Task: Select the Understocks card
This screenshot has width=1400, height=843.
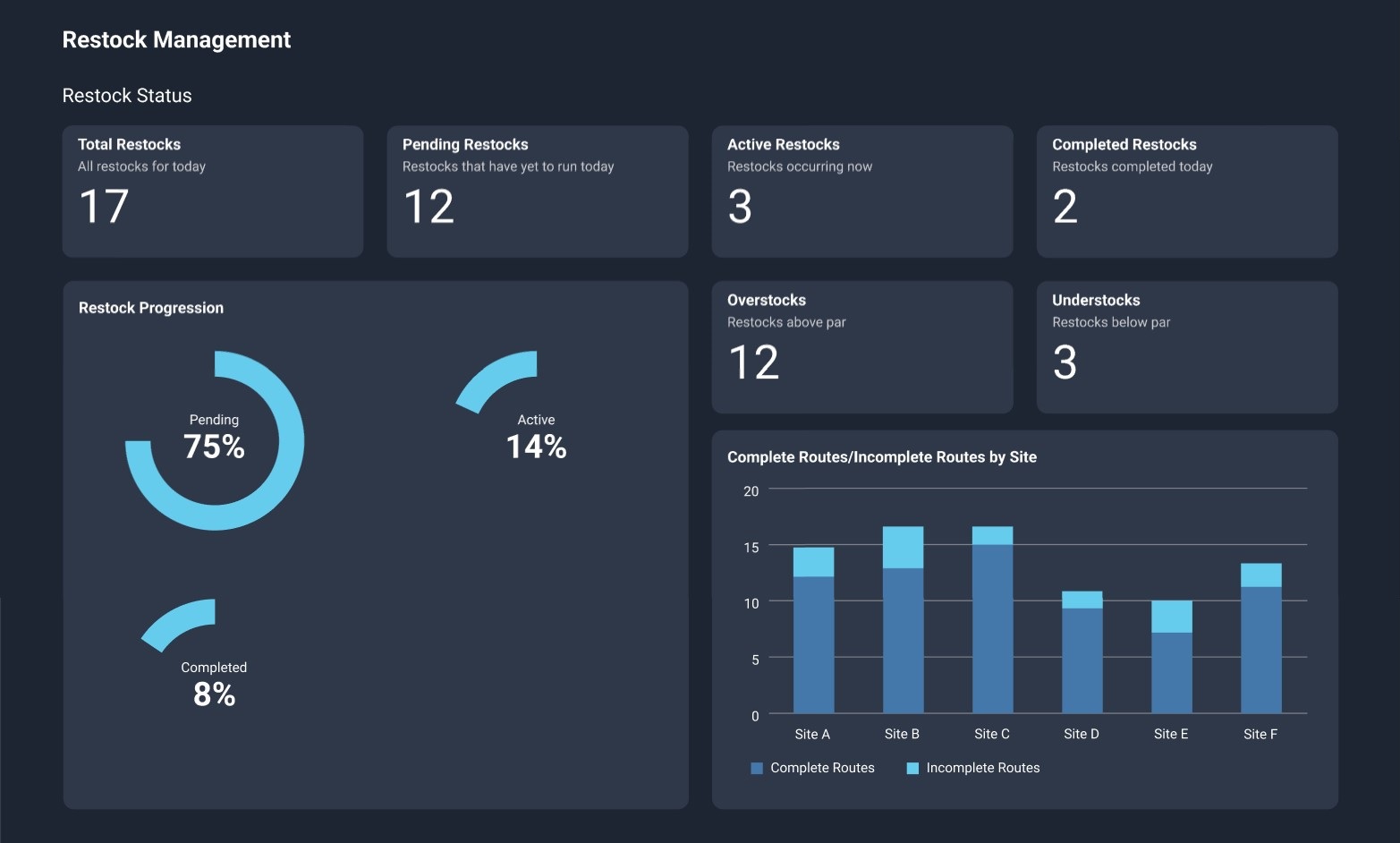Action: (x=1186, y=347)
